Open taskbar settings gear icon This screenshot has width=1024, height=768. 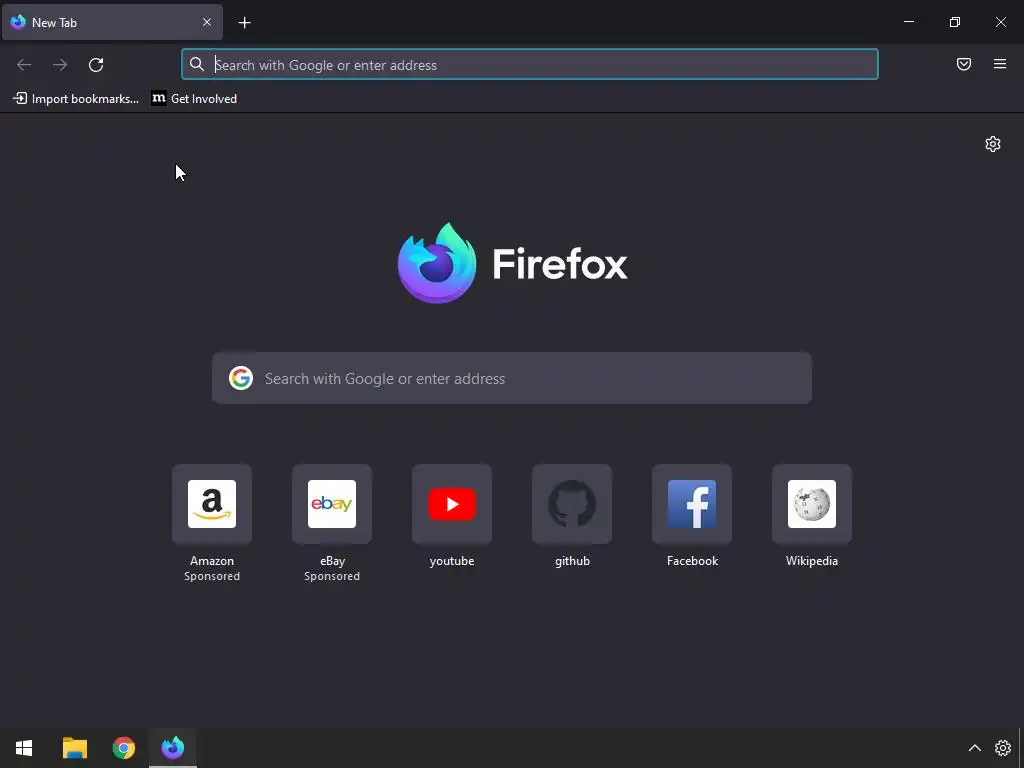[x=1002, y=748]
